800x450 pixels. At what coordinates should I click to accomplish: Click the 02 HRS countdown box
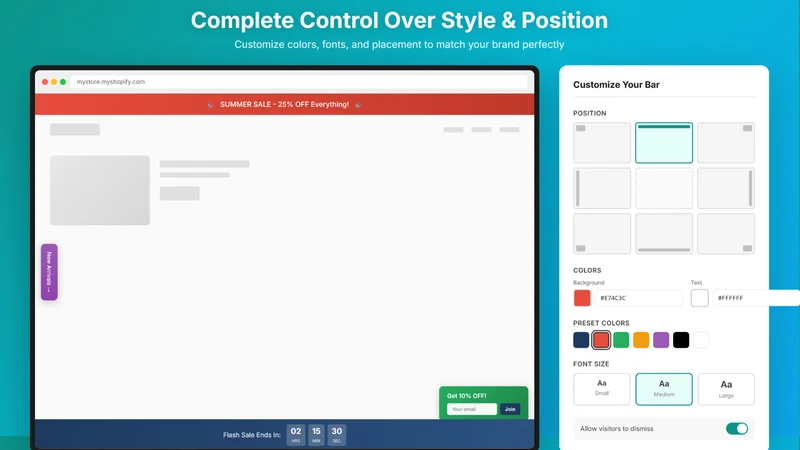pos(296,435)
